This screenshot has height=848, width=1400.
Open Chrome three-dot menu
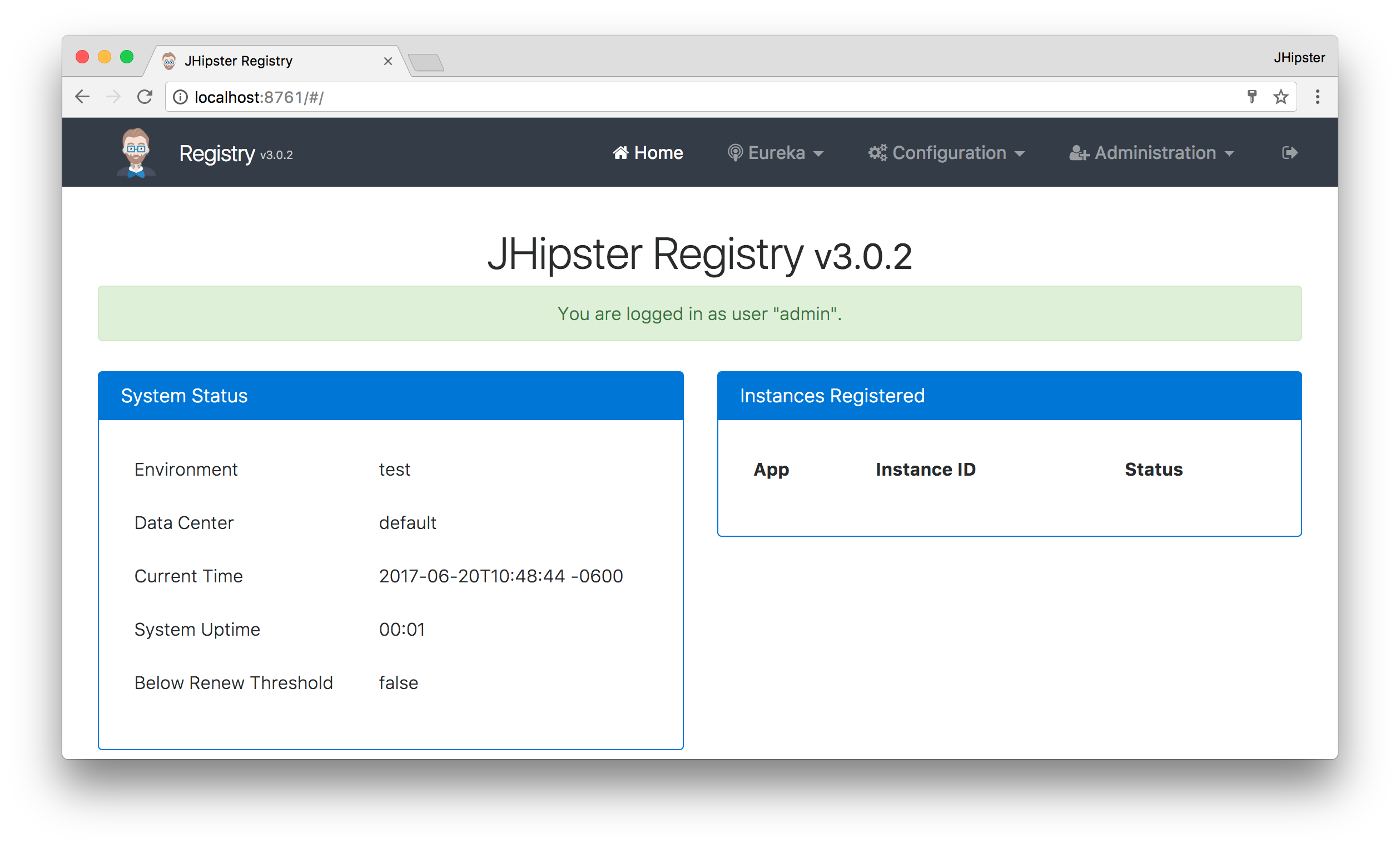[1317, 97]
